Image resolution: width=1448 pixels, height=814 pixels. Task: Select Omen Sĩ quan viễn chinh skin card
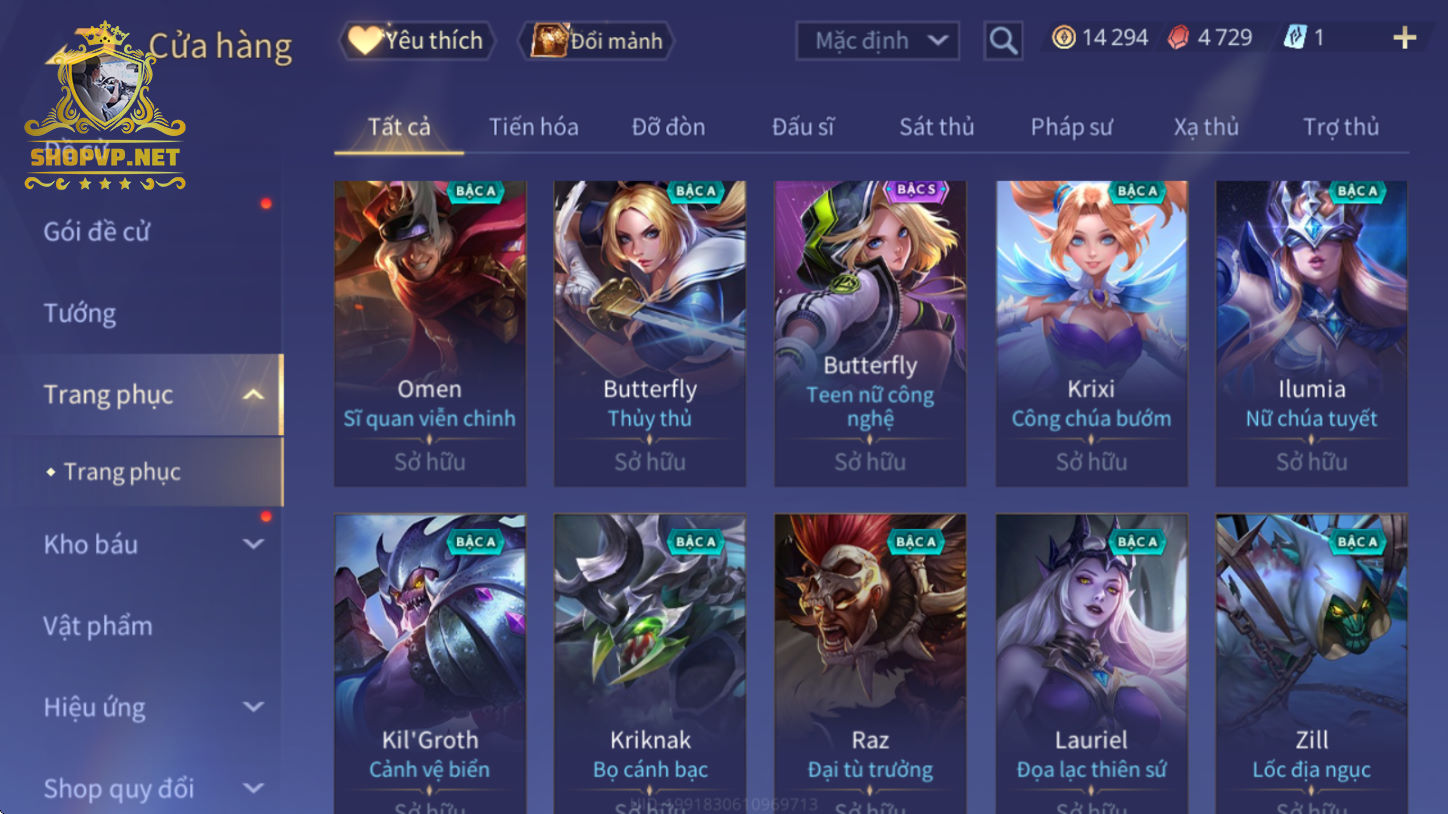(x=430, y=333)
